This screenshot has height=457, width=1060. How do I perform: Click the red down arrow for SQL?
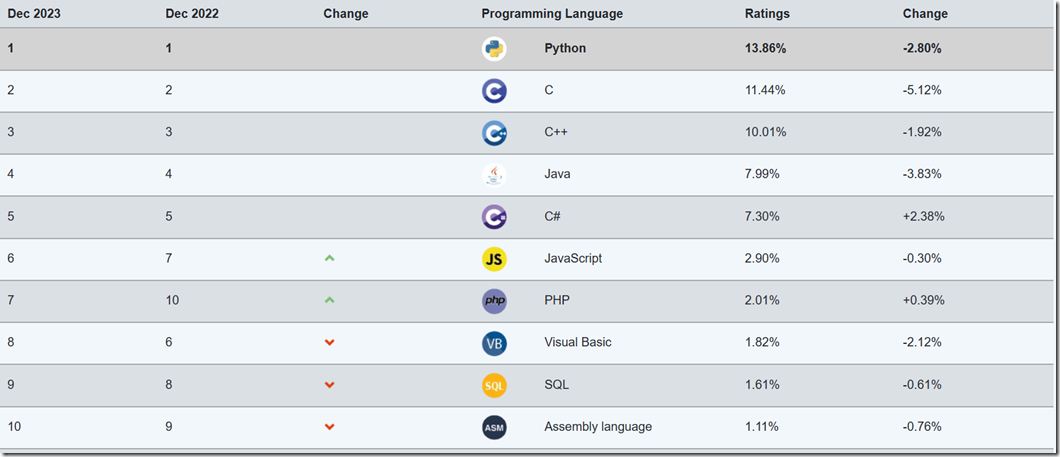[x=330, y=384]
